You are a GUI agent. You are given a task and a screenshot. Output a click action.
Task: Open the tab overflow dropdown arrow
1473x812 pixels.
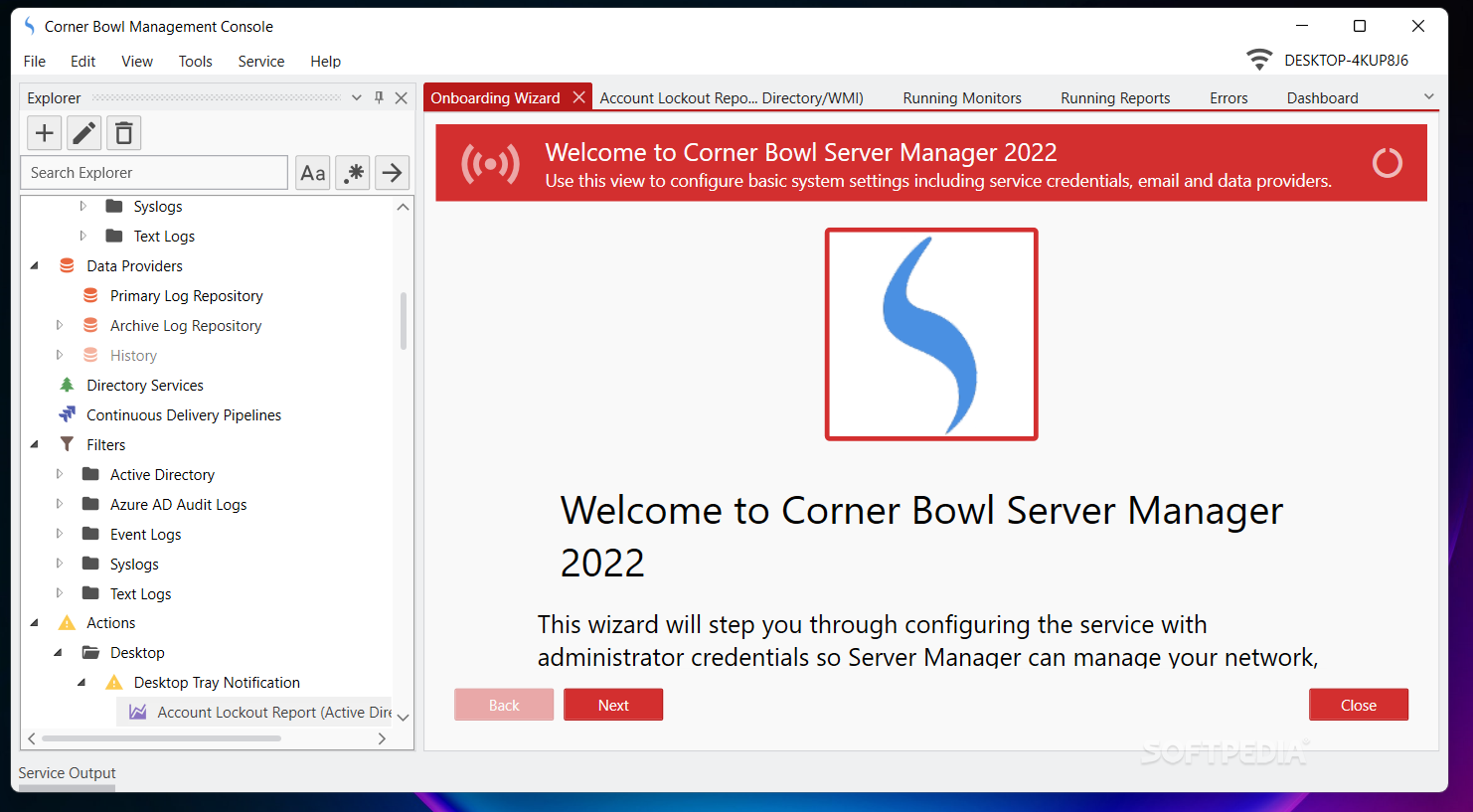[x=1429, y=96]
